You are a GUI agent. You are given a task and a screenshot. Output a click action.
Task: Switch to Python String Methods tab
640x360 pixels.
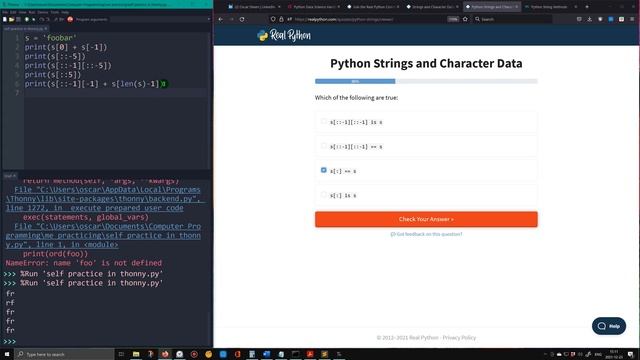pyautogui.click(x=550, y=7)
